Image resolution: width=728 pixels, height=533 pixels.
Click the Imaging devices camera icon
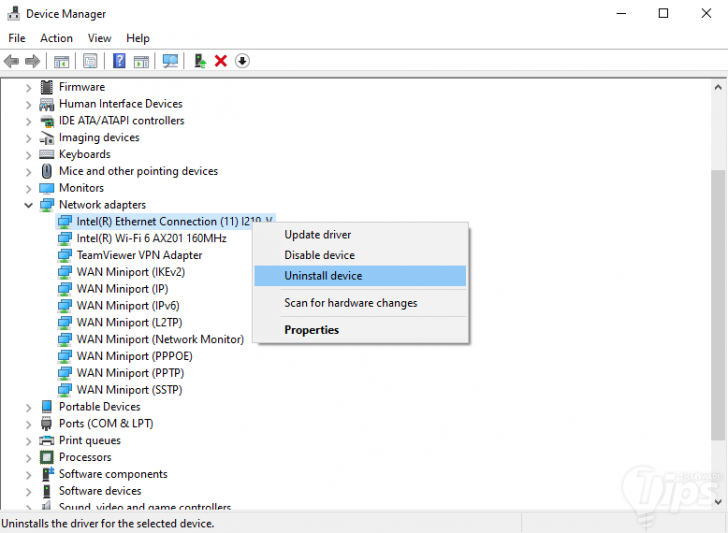pyautogui.click(x=46, y=138)
